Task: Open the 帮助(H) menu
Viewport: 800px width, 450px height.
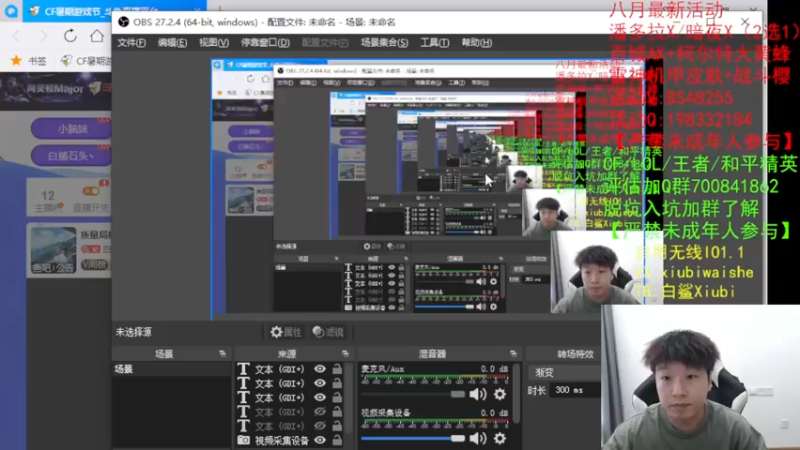Action: [477, 43]
